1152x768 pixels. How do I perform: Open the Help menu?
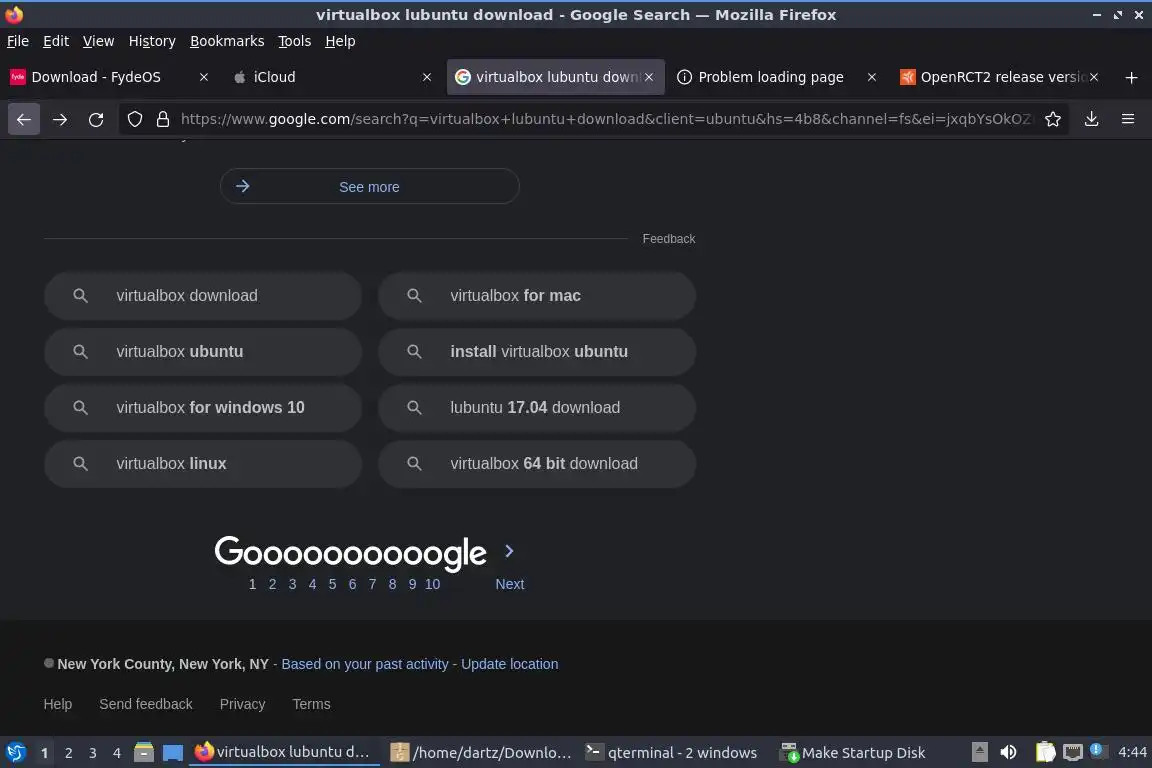pos(340,41)
